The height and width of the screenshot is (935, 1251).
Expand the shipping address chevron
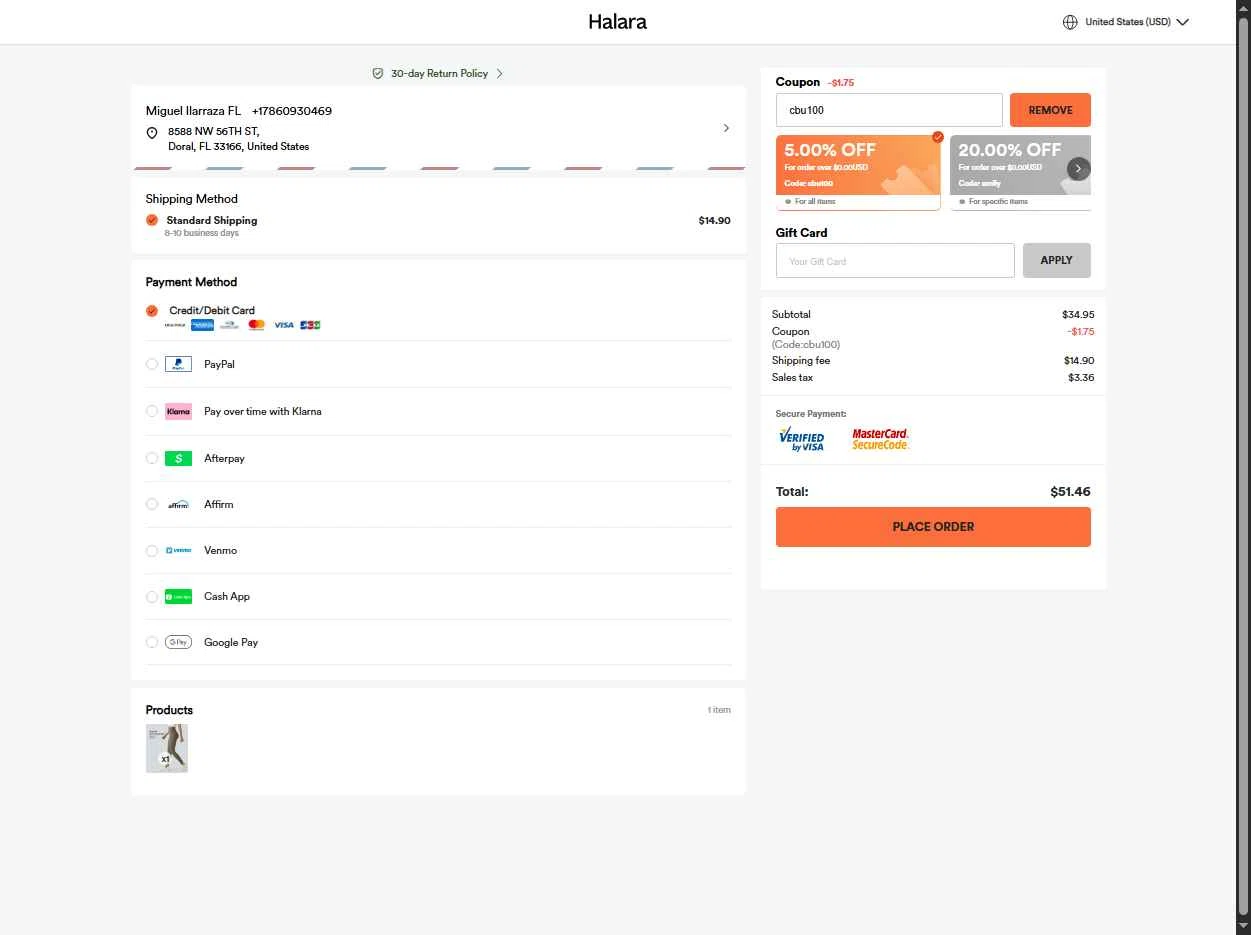726,128
